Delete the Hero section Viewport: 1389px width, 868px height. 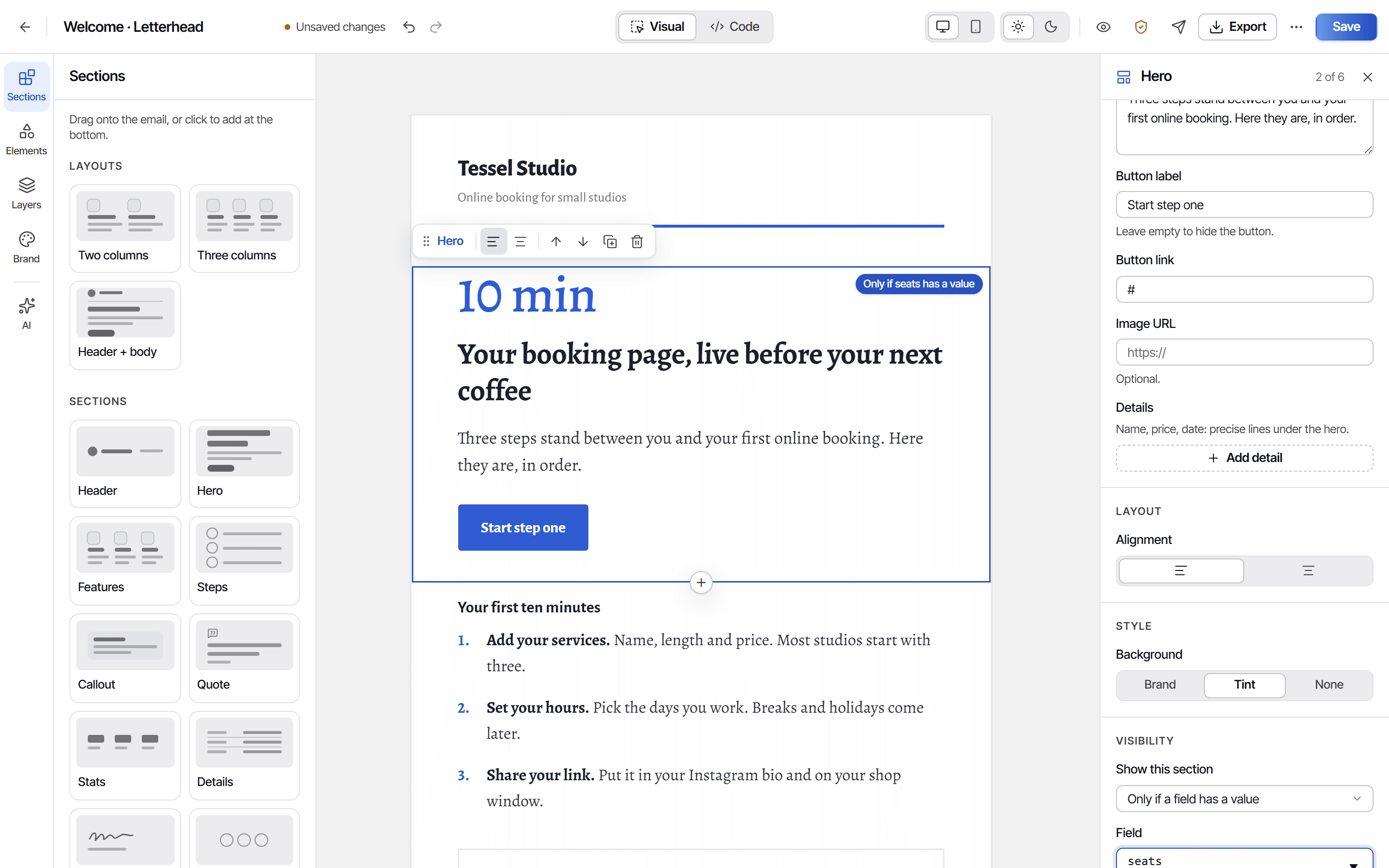[637, 241]
